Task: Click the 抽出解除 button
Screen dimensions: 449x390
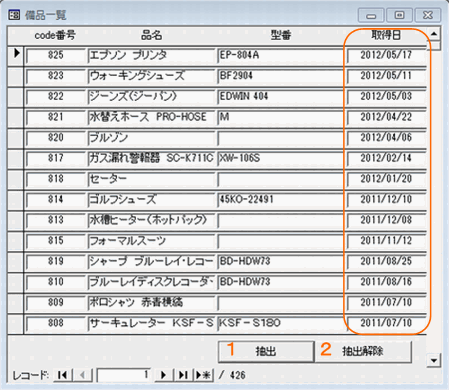Action: point(363,351)
